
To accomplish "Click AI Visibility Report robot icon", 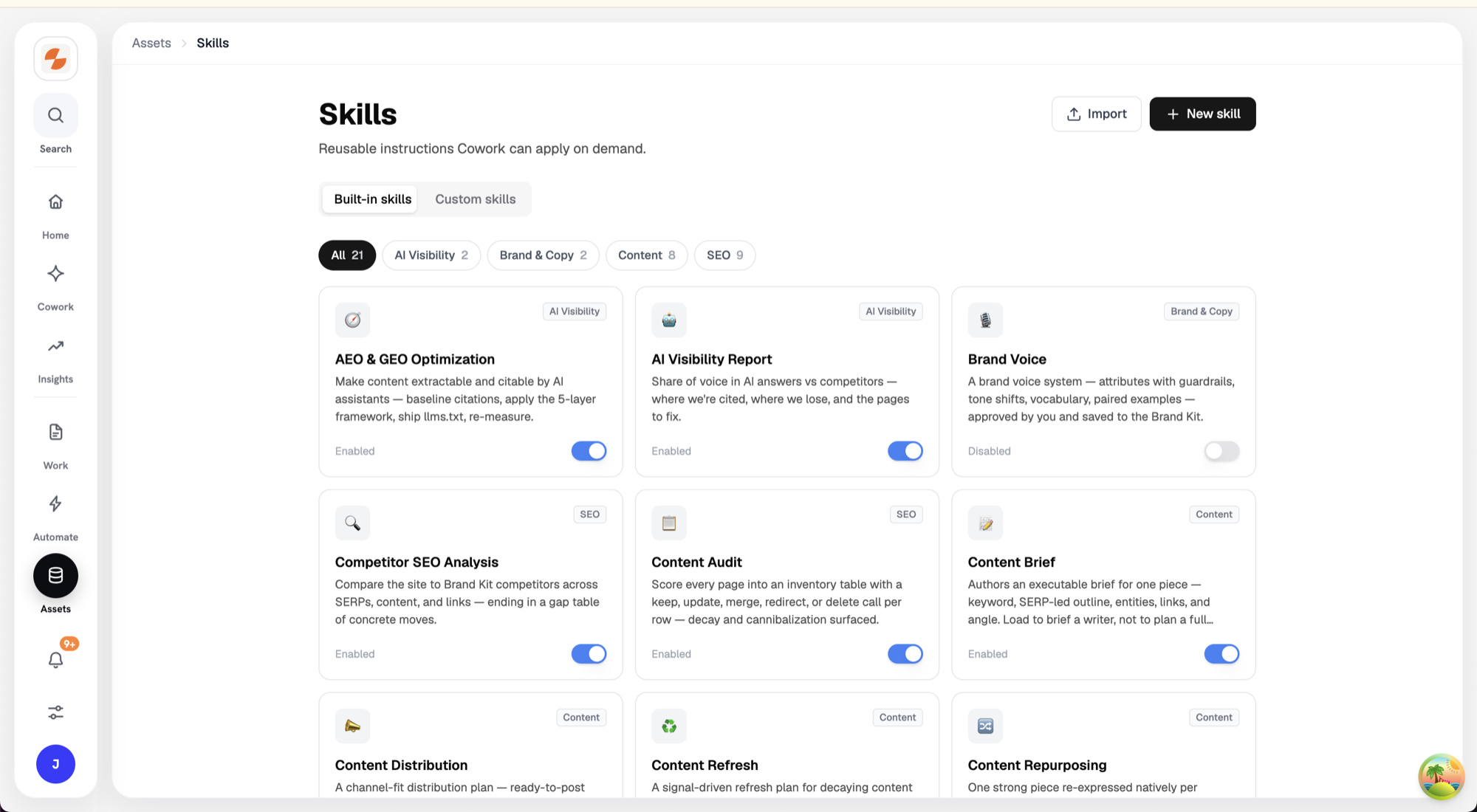I will [669, 320].
